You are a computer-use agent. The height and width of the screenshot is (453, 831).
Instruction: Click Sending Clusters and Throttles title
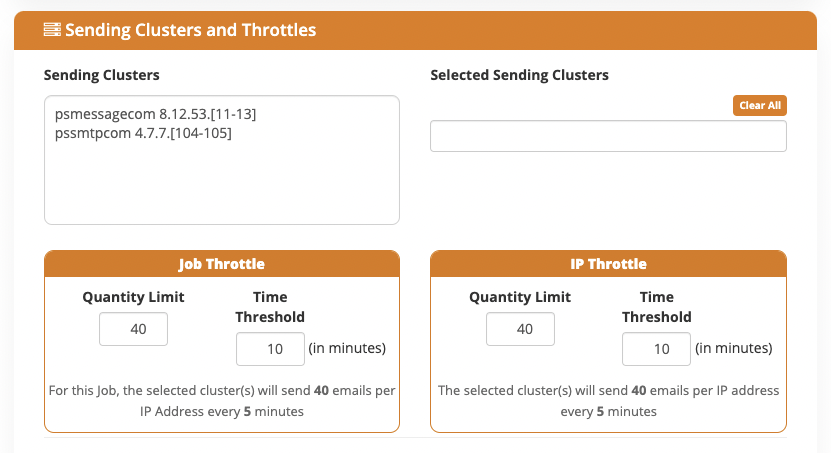click(191, 30)
